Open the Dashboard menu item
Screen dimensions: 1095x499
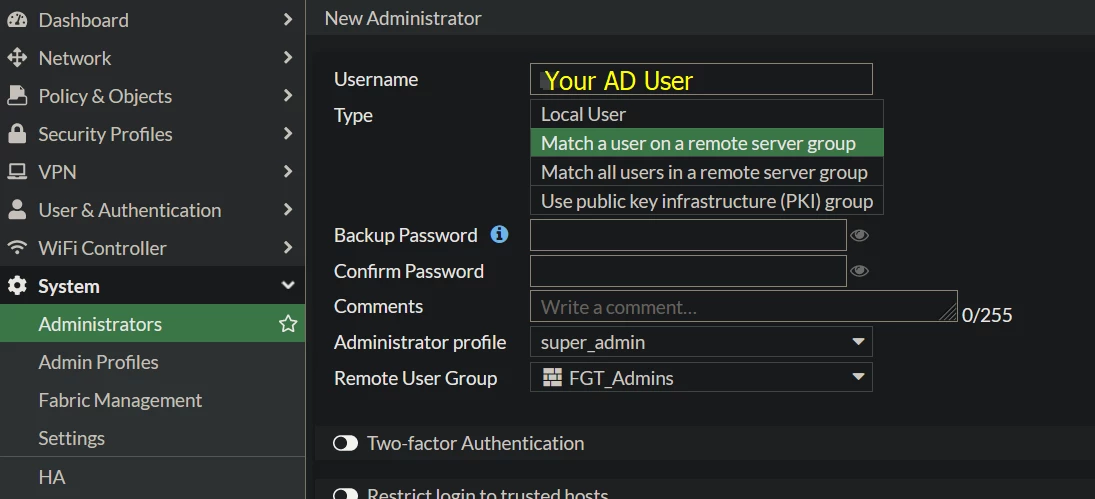pyautogui.click(x=152, y=20)
